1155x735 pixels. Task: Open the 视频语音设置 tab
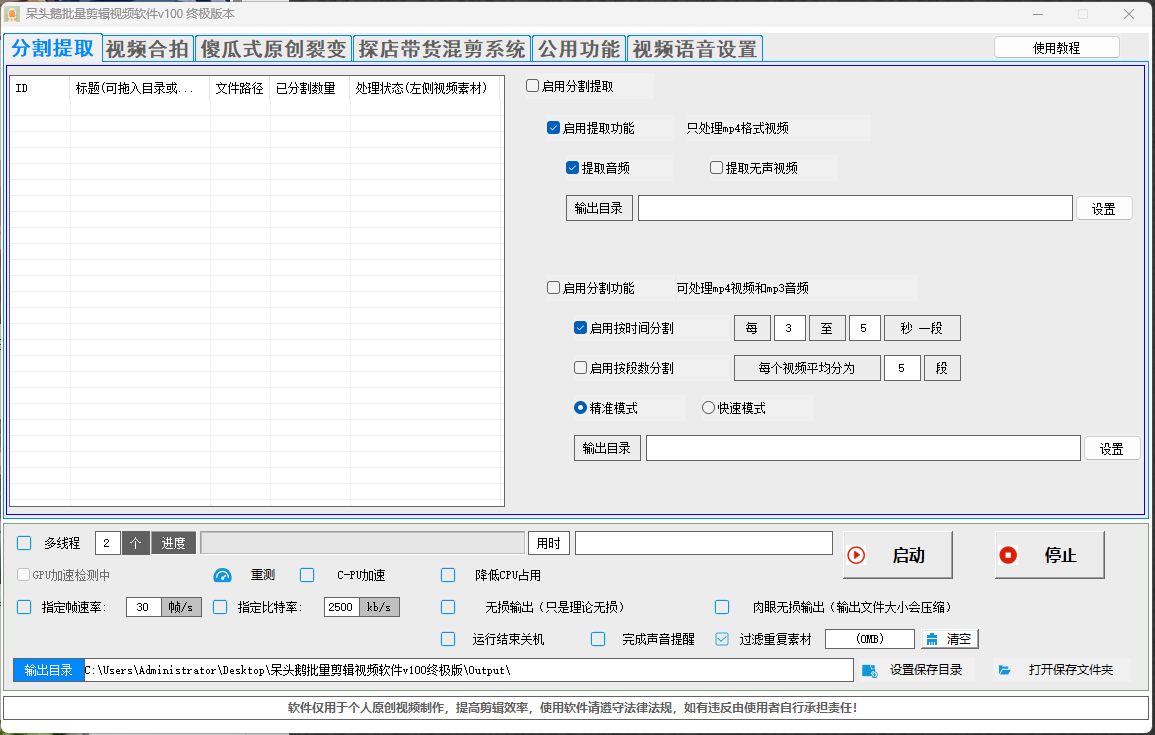695,49
